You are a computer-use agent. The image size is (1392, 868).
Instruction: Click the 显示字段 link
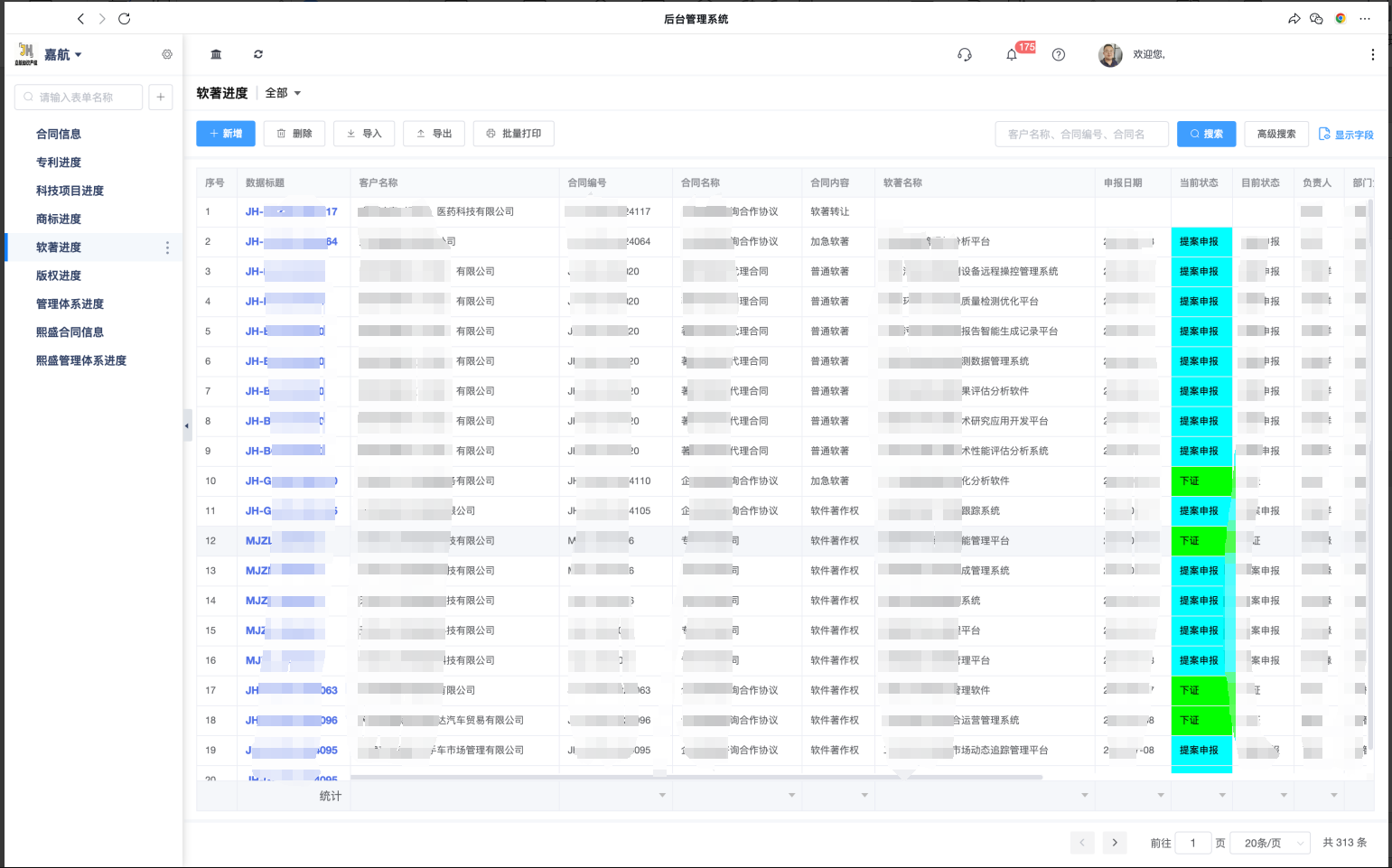(x=1346, y=135)
